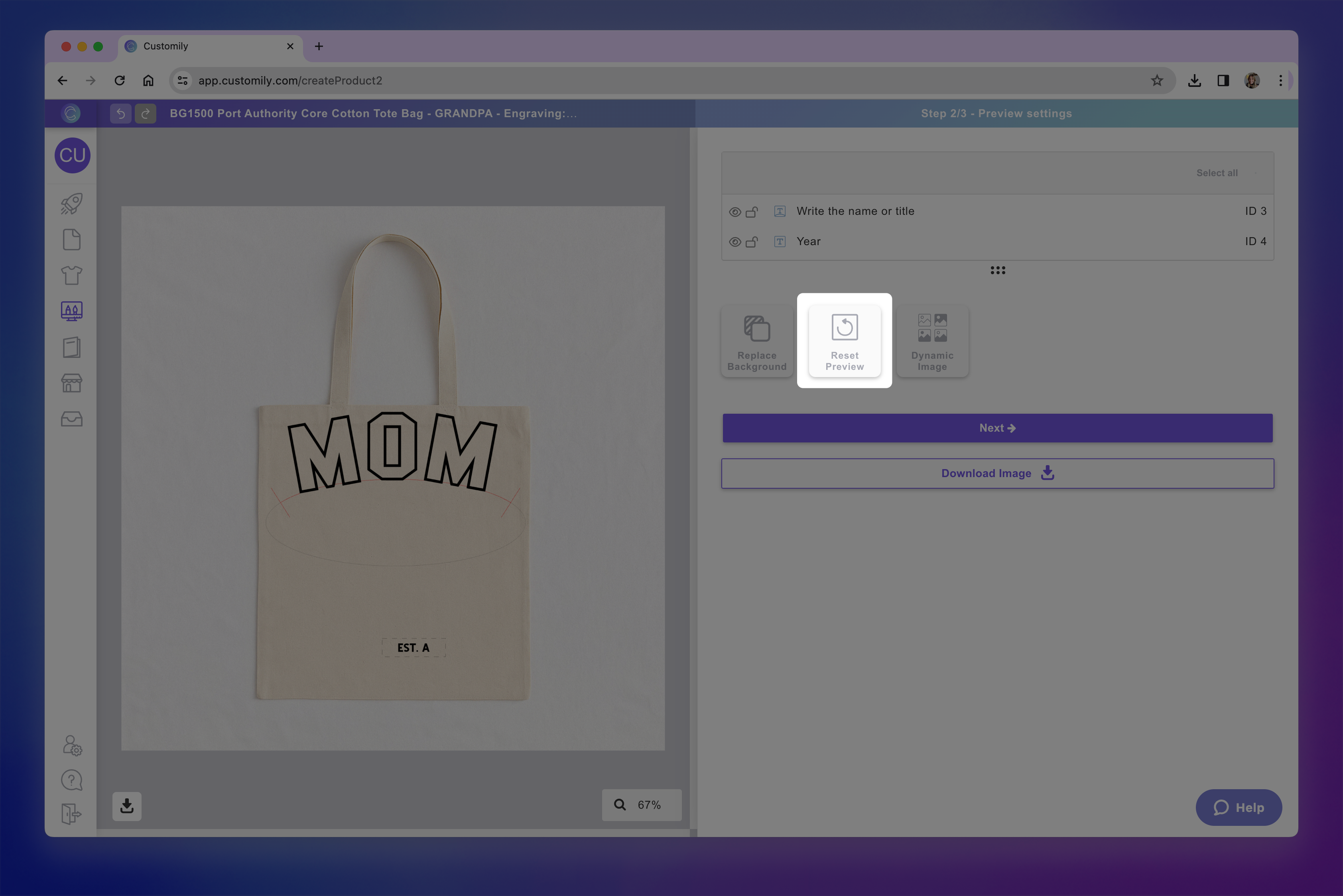This screenshot has width=1343, height=896.
Task: Click the undo arrow in header
Action: [121, 114]
